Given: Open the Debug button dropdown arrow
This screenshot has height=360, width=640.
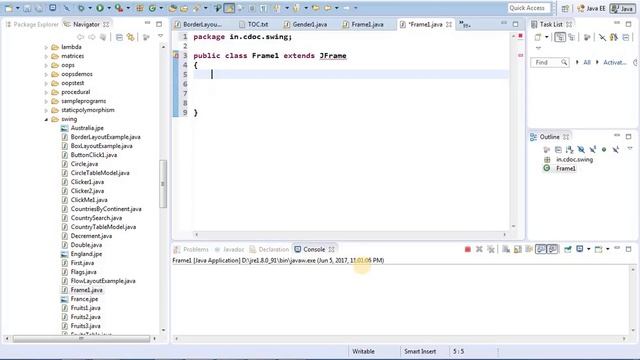Looking at the screenshot, I should [89, 8].
